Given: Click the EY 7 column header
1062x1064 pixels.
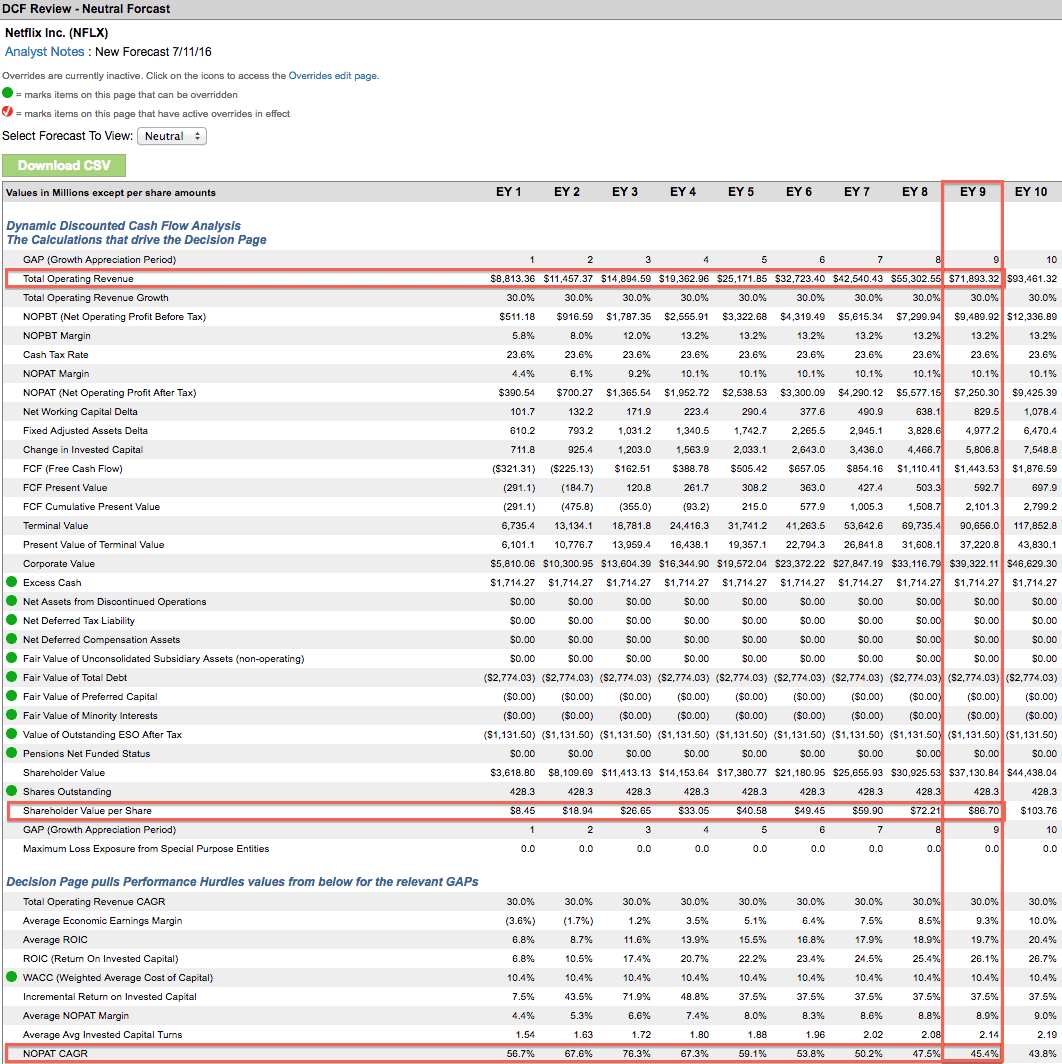Looking at the screenshot, I should pos(856,192).
